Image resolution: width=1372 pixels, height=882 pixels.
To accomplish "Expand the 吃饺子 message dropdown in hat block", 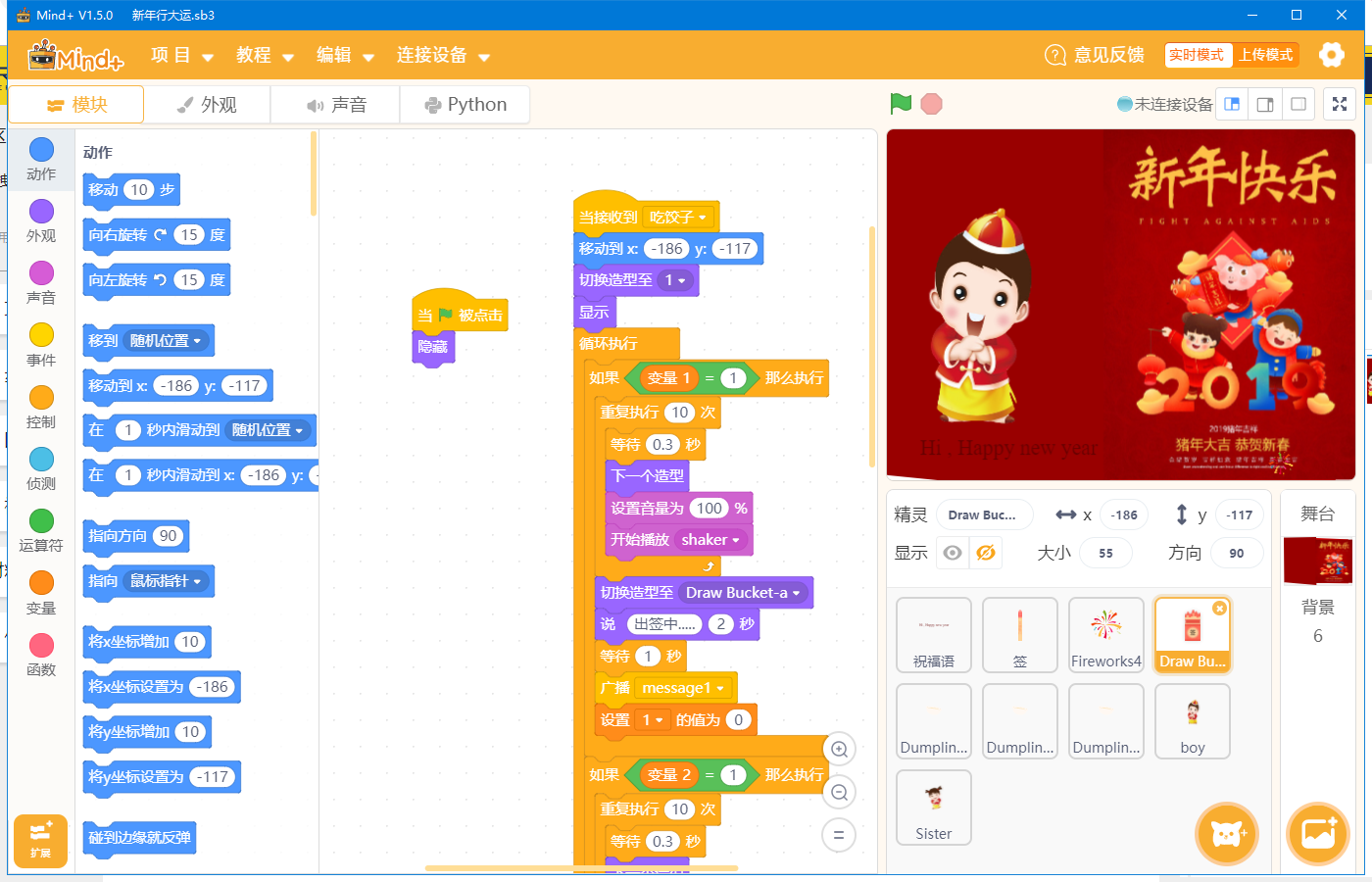I will pos(678,218).
